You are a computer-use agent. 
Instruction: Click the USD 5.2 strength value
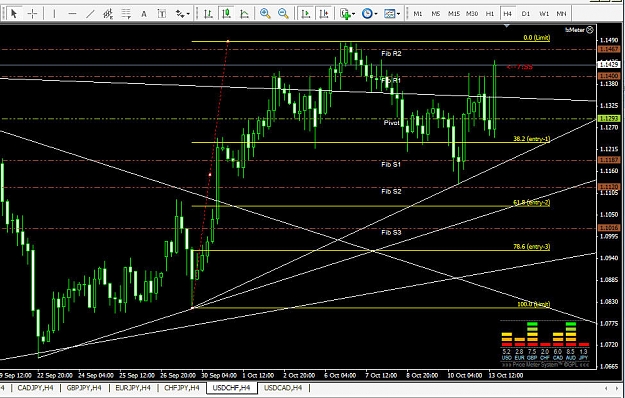pos(506,352)
